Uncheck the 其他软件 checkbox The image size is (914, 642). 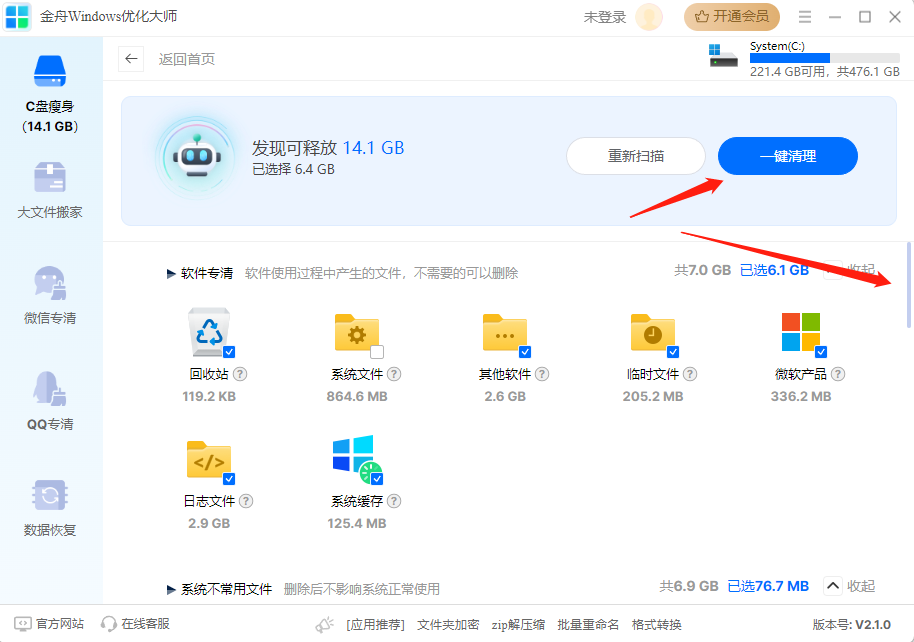click(525, 352)
